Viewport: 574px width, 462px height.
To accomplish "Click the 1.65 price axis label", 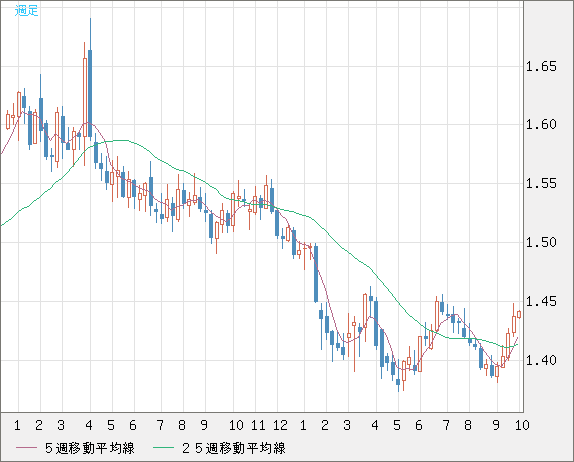I will [x=541, y=67].
